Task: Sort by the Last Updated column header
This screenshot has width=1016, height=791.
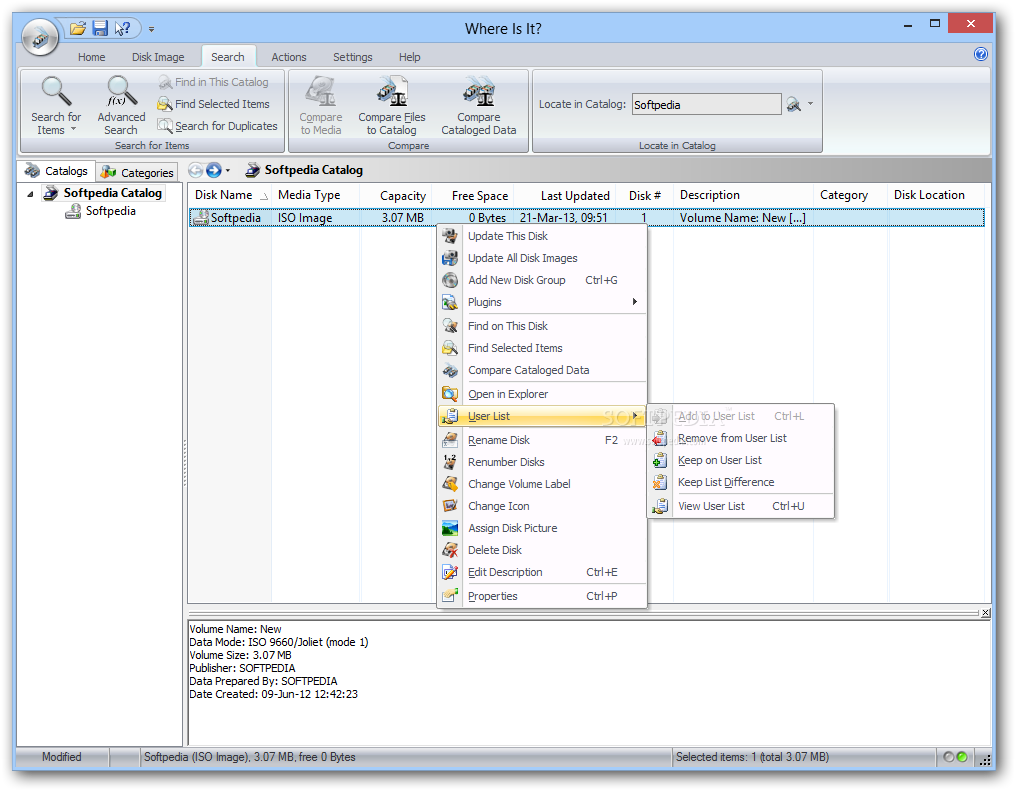Action: (565, 196)
